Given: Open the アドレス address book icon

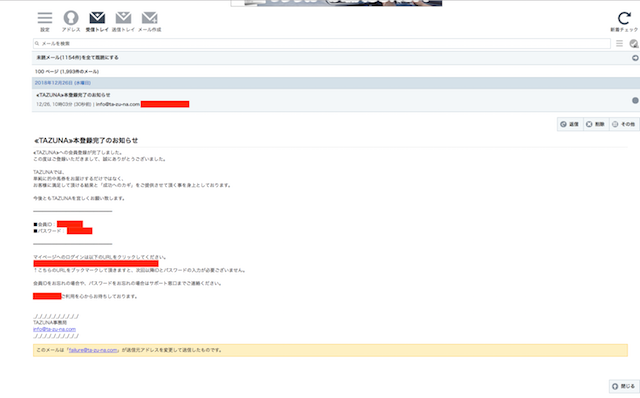Looking at the screenshot, I should tap(71, 18).
